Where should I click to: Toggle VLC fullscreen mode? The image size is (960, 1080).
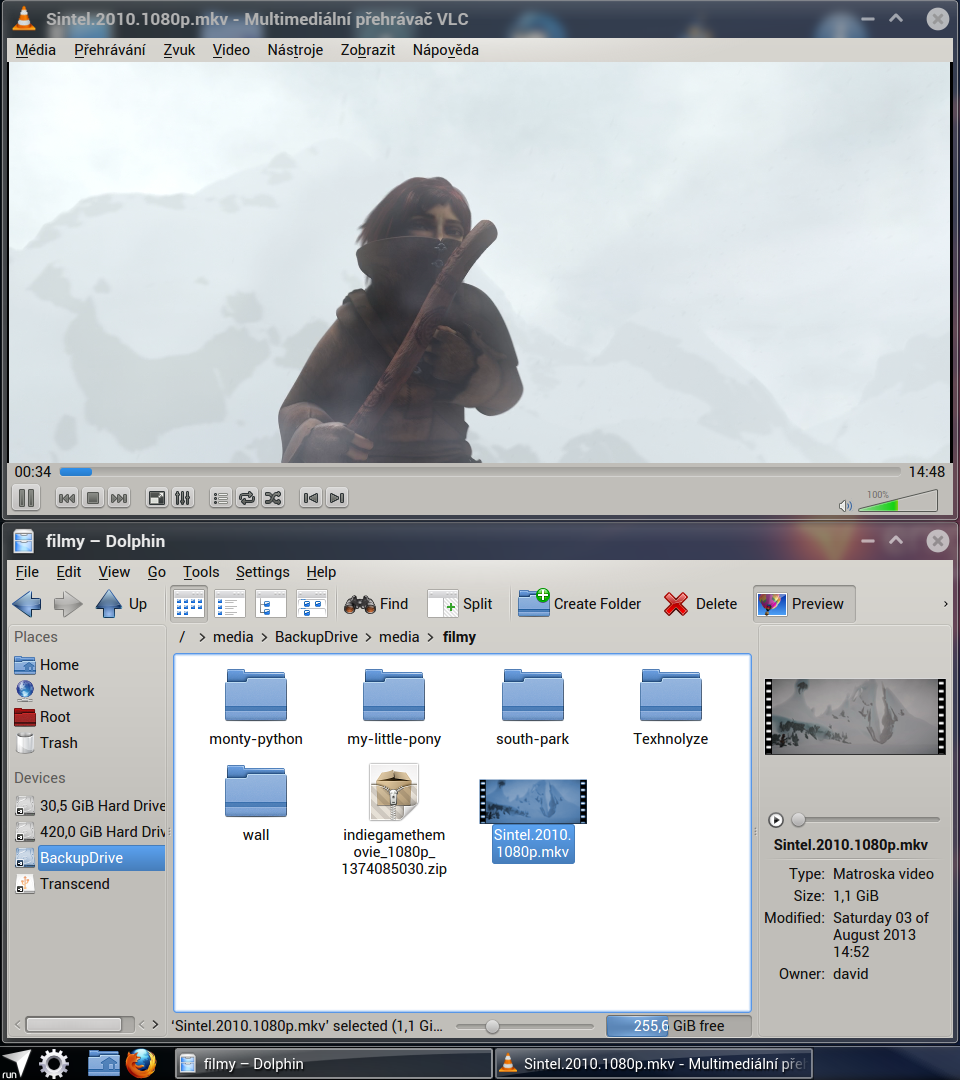click(157, 498)
